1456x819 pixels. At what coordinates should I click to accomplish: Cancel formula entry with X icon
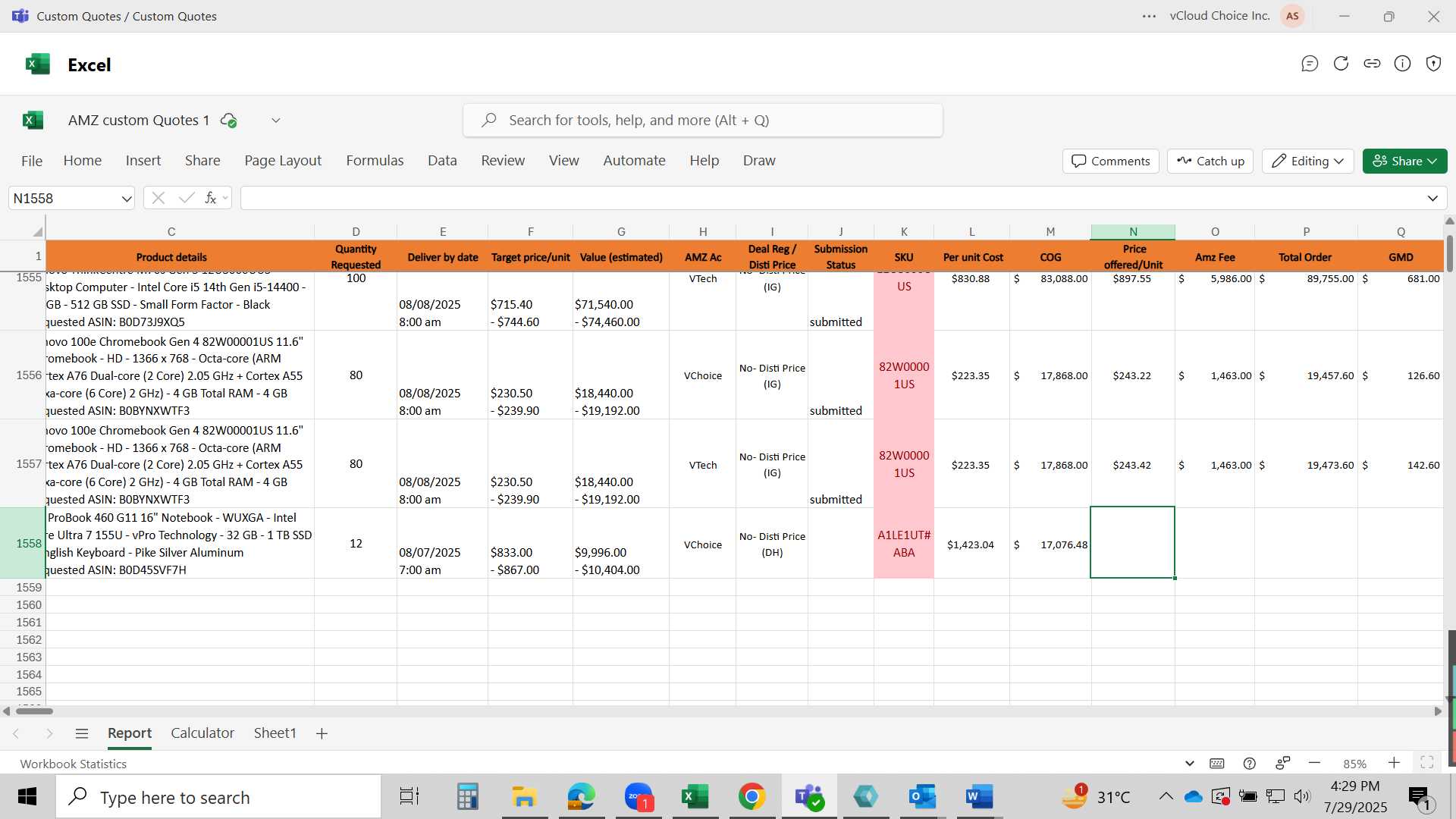(158, 198)
